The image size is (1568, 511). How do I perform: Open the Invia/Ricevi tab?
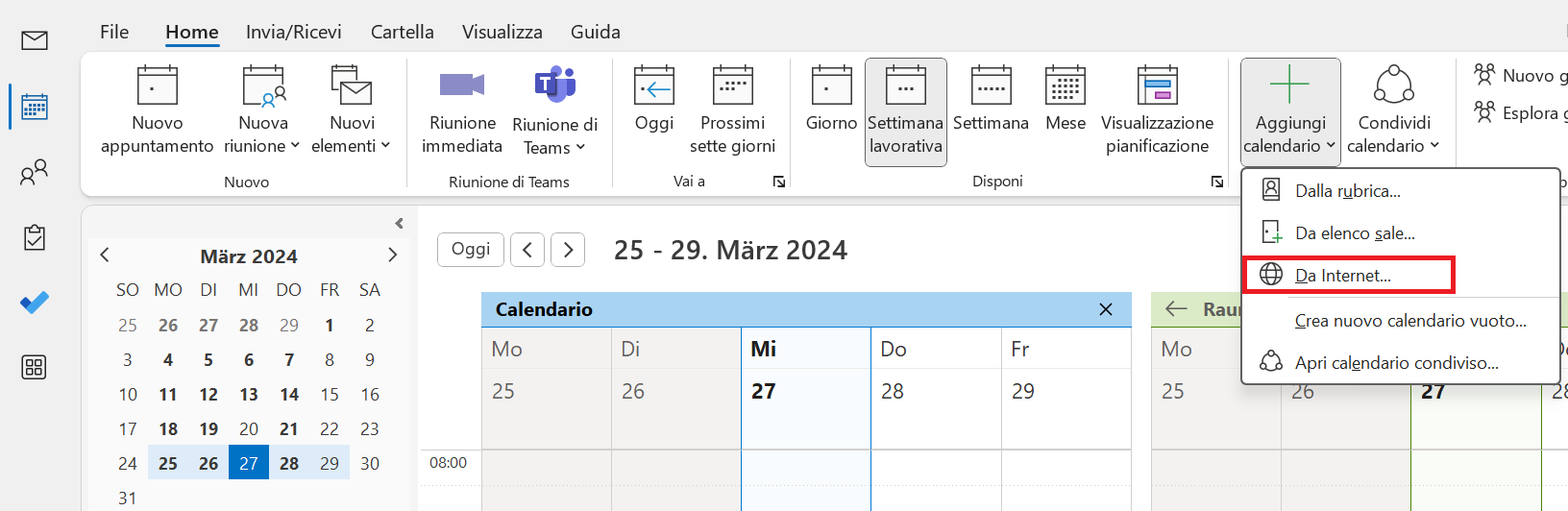294,32
